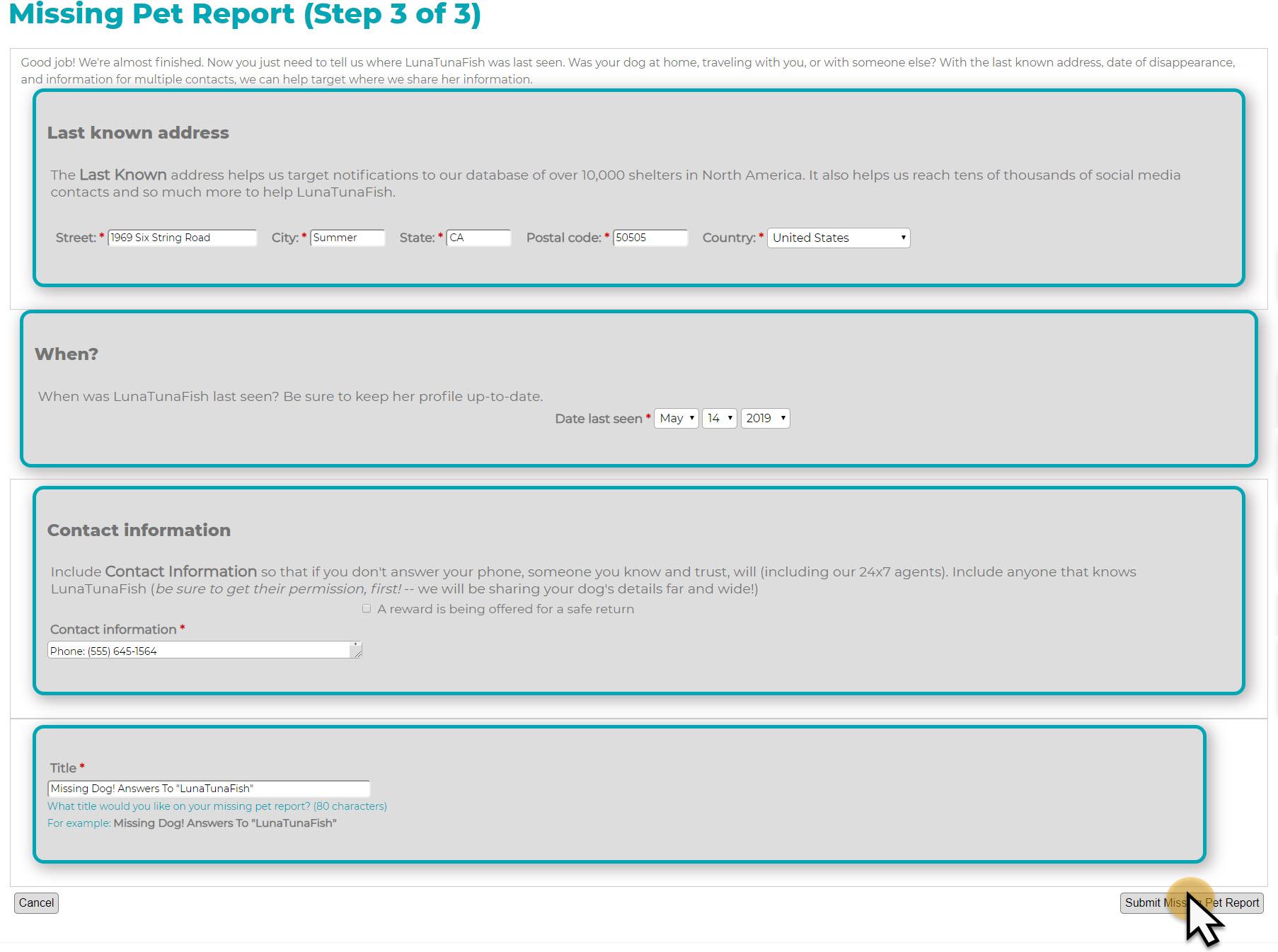Screen dimensions: 1278x952
Task: Click the 'A reward is being offered' label
Action: tap(505, 609)
